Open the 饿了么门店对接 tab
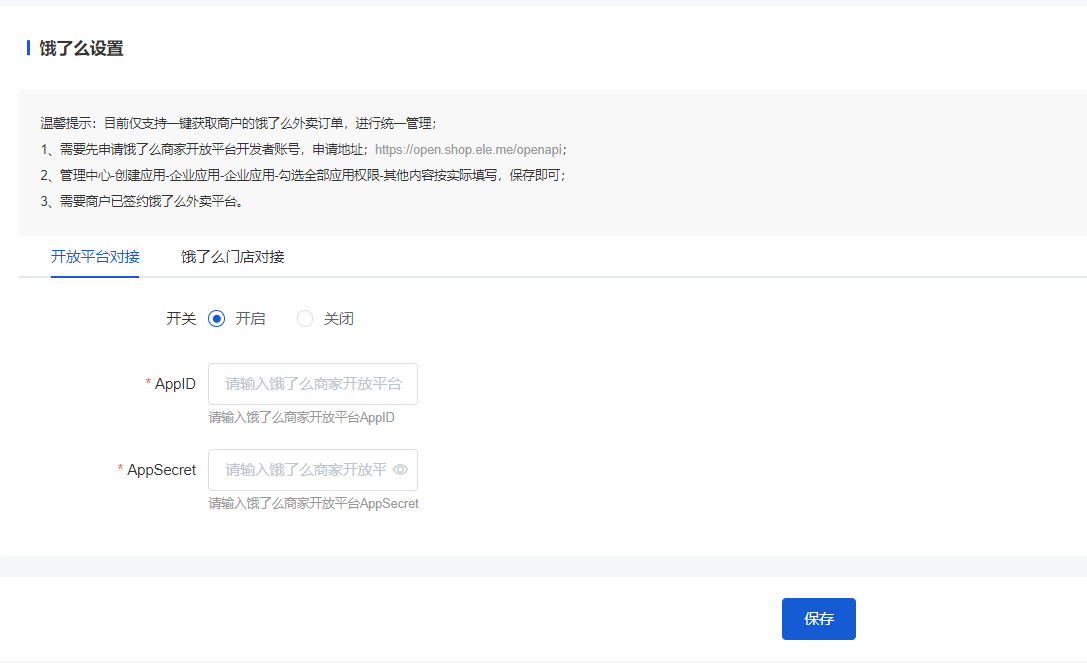This screenshot has height=663, width=1087. 233,257
